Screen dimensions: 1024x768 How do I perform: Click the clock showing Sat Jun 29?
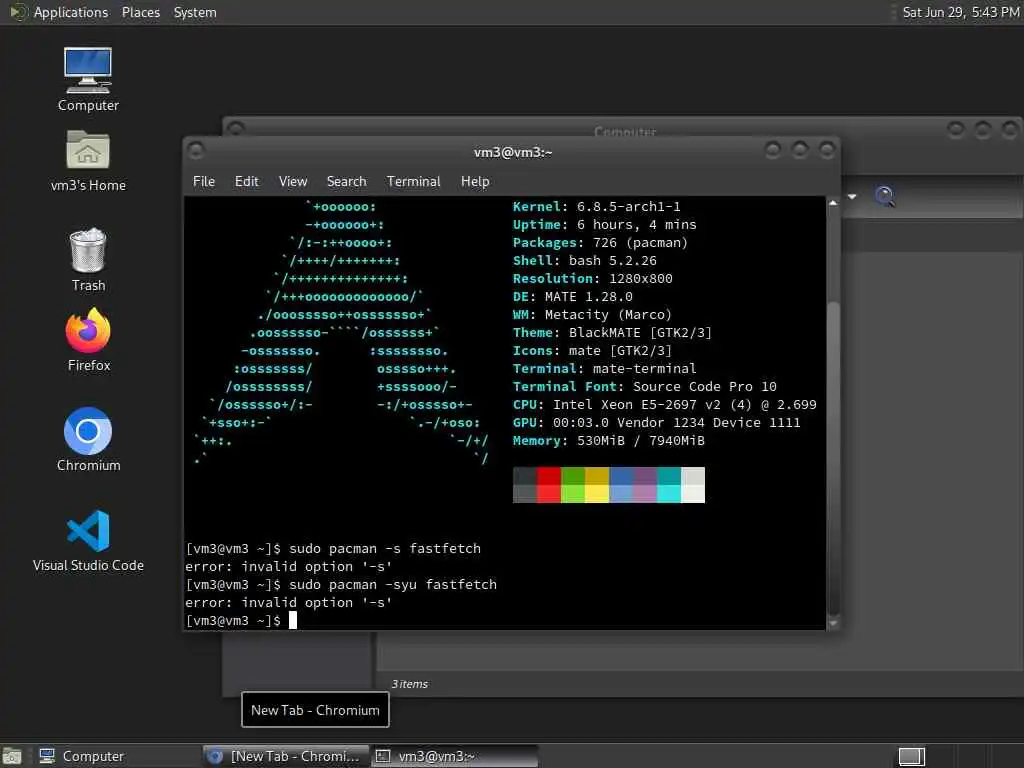point(961,12)
